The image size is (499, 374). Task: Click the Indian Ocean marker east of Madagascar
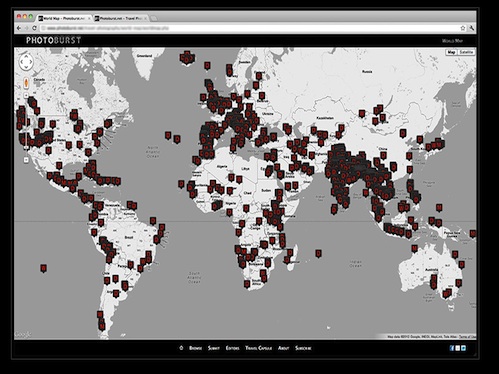[319, 254]
